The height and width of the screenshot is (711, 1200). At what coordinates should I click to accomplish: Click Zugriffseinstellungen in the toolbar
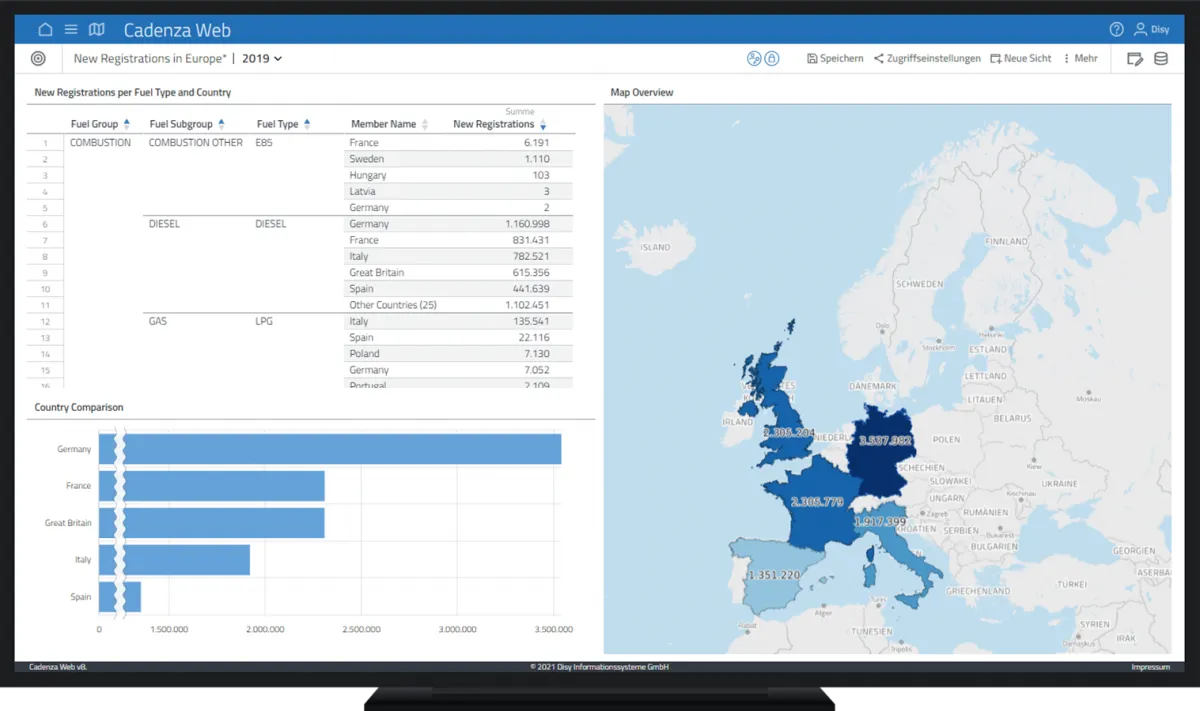pos(927,59)
